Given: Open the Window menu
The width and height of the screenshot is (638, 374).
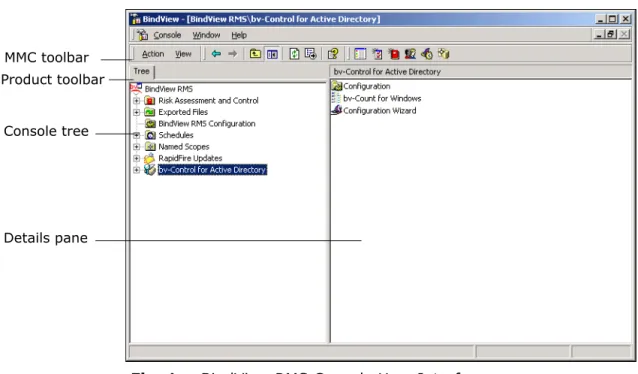Looking at the screenshot, I should [x=206, y=35].
